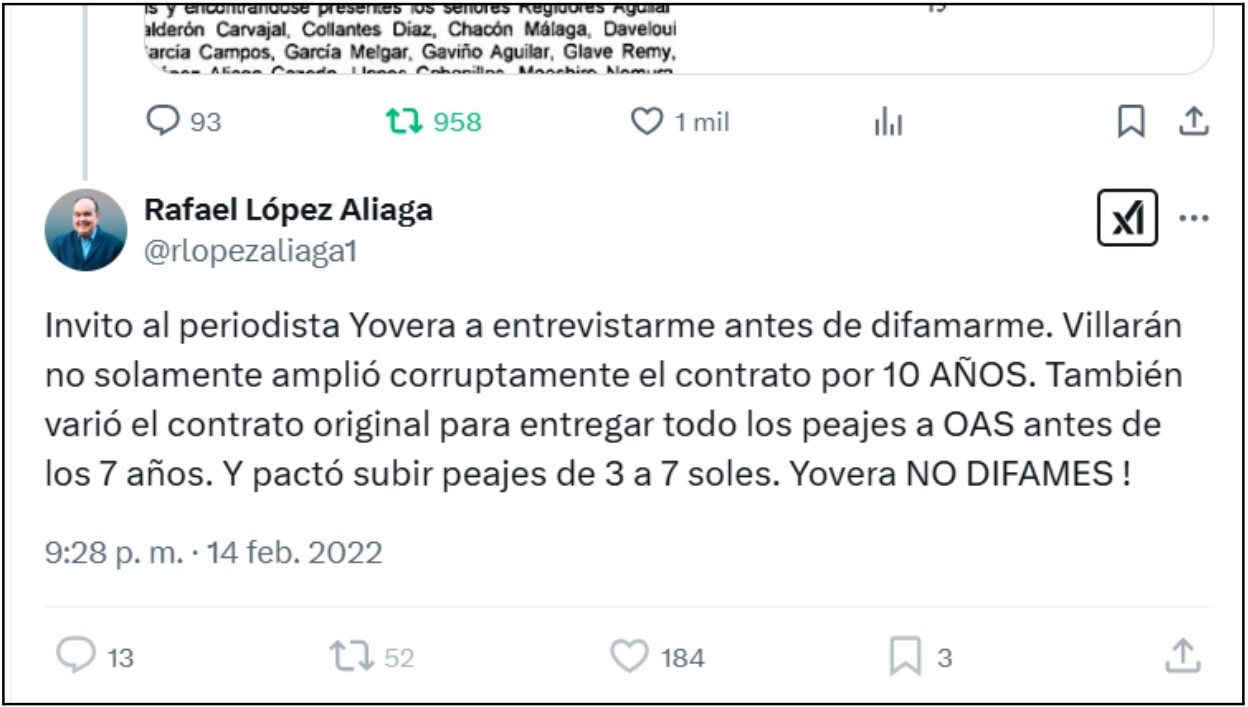Screen dimensions: 1248x707
Task: Undo the green 958 retweet on upper tweet
Action: (434, 122)
